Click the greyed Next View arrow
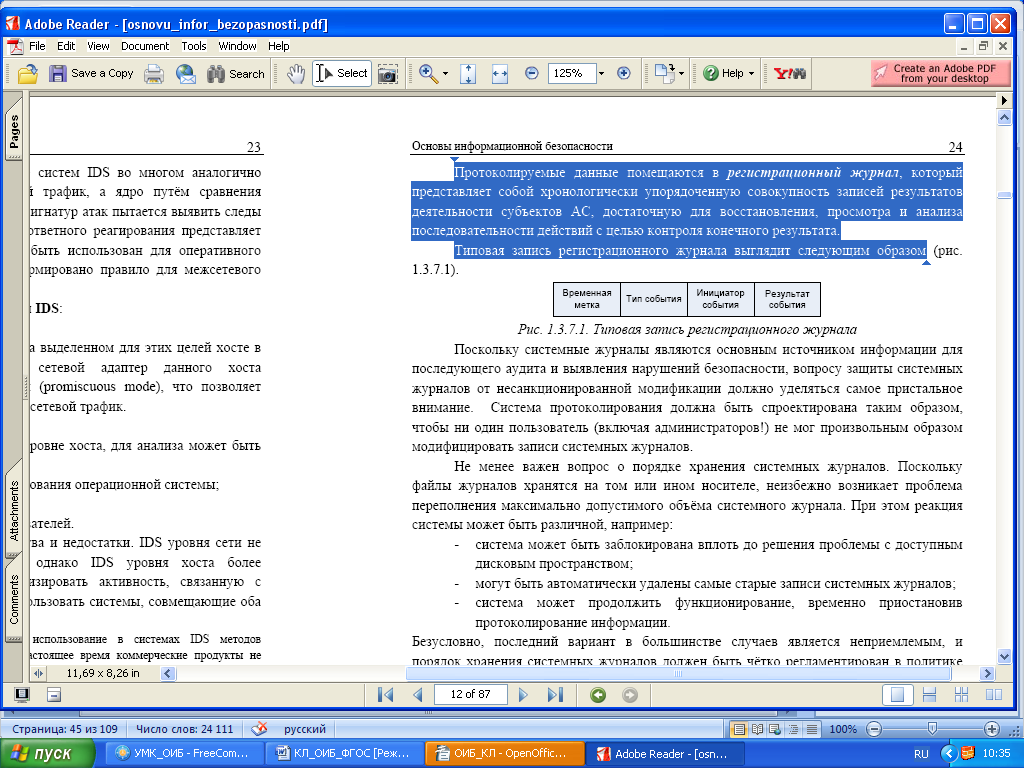This screenshot has height=768, width=1024. pyautogui.click(x=630, y=695)
